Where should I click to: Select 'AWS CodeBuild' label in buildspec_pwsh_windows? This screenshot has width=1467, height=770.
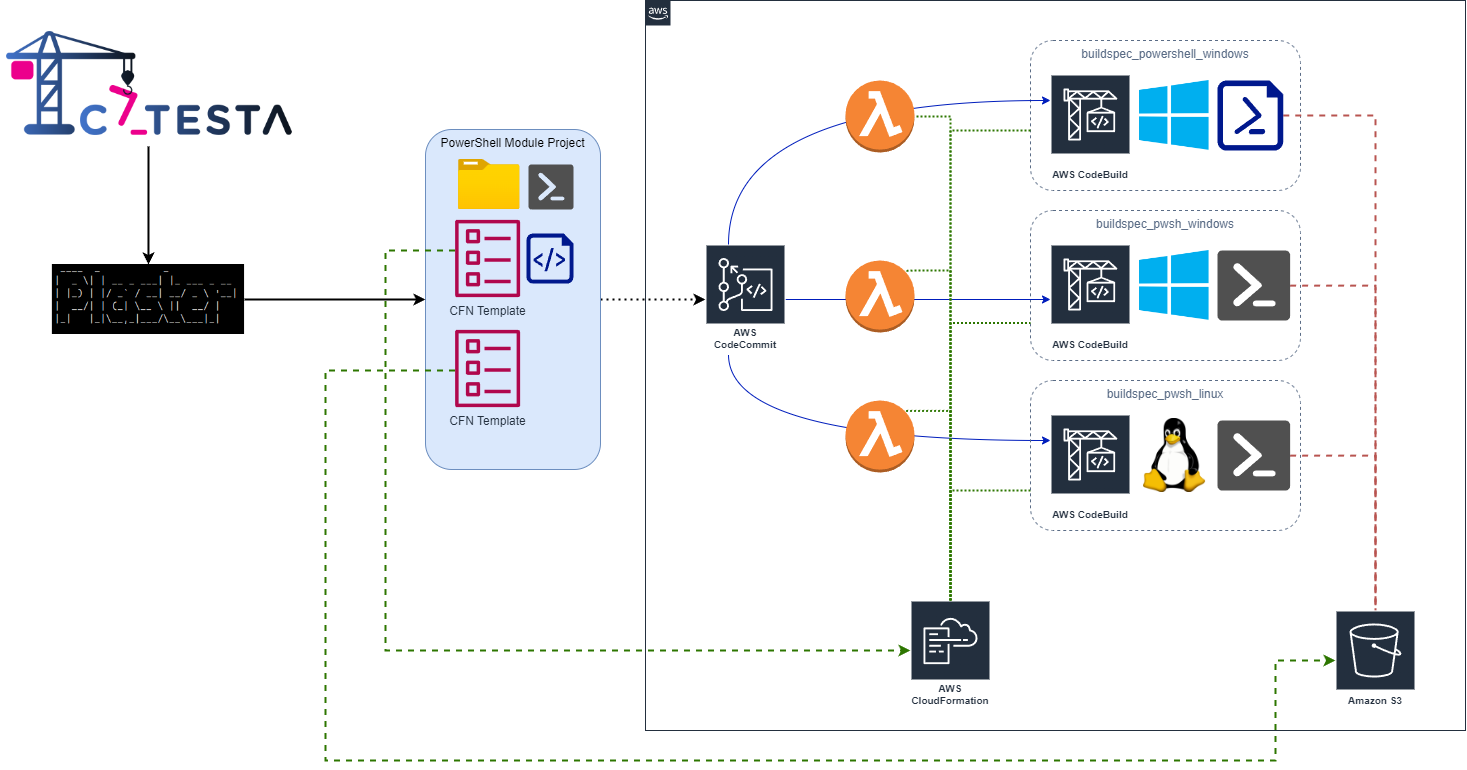(x=1090, y=344)
